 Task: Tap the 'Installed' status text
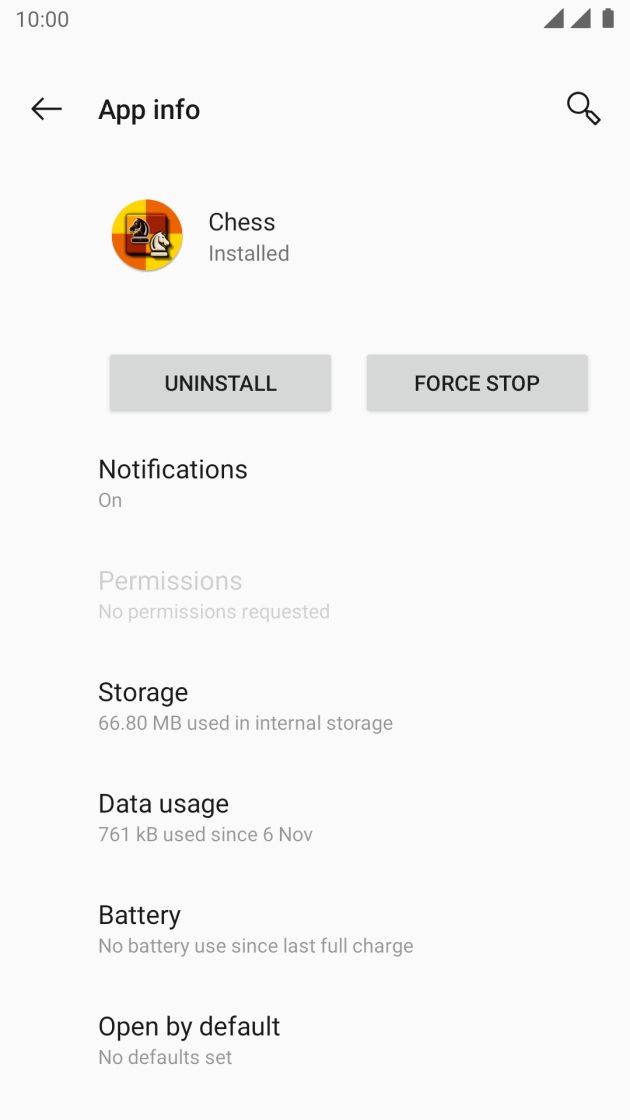248,254
